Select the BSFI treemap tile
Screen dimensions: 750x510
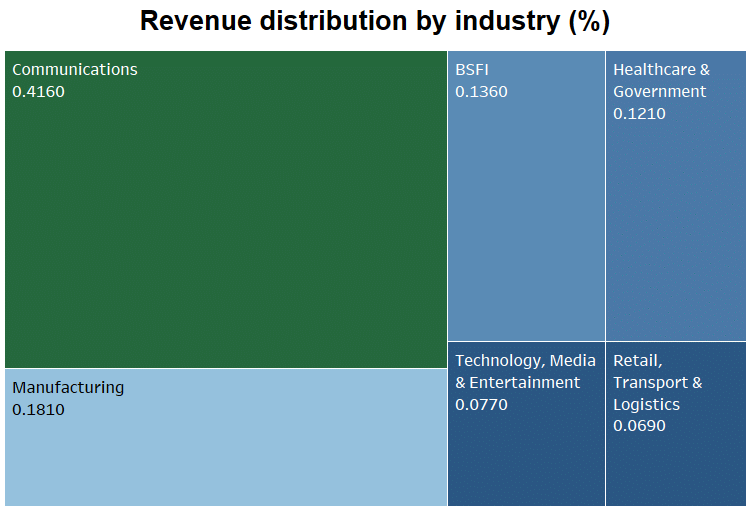[526, 220]
